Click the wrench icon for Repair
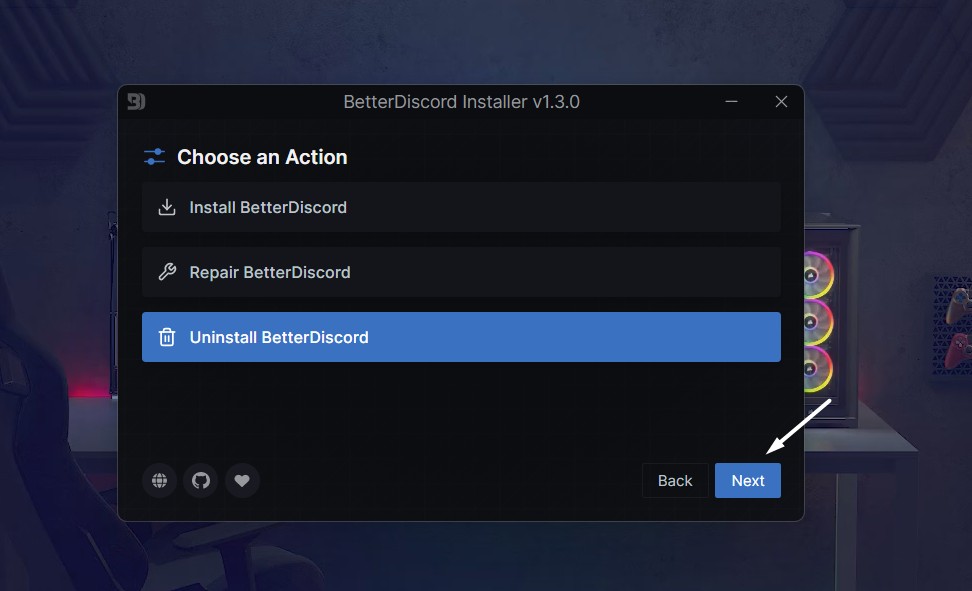 [167, 272]
